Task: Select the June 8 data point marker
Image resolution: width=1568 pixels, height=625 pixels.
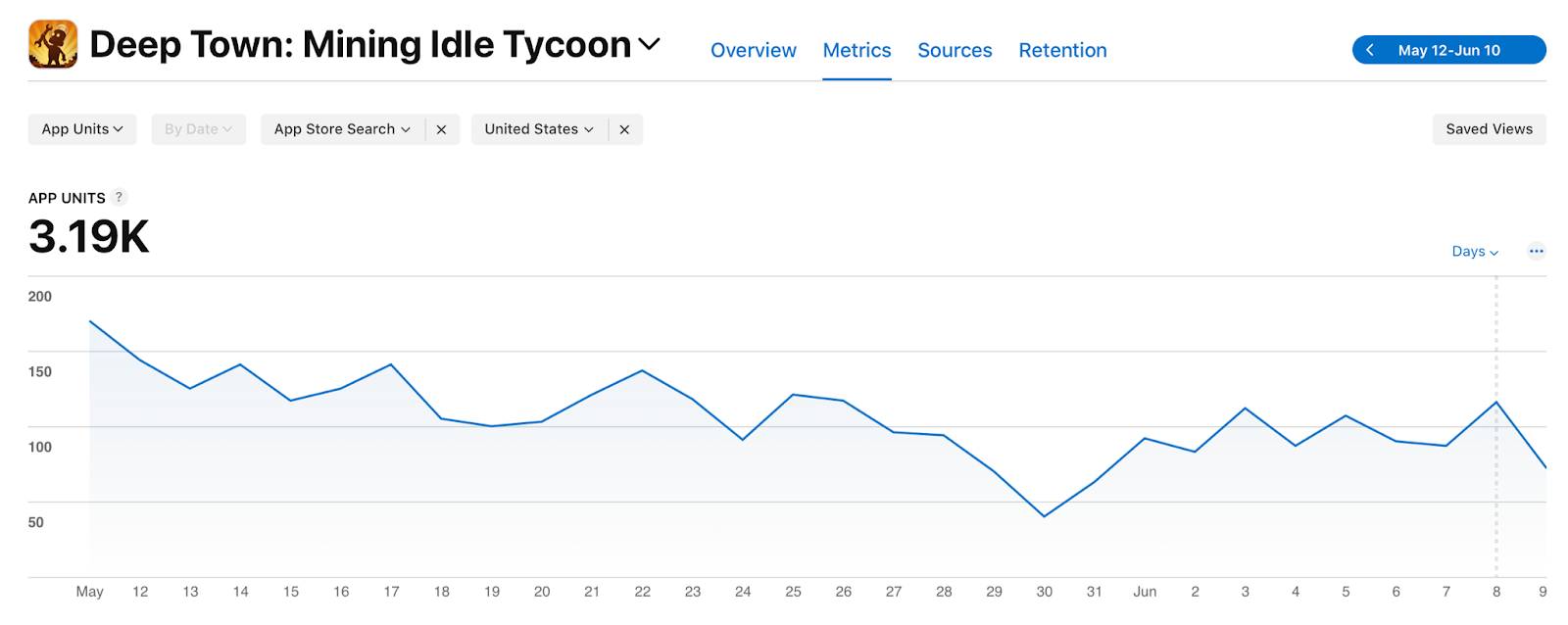Action: tap(1496, 403)
